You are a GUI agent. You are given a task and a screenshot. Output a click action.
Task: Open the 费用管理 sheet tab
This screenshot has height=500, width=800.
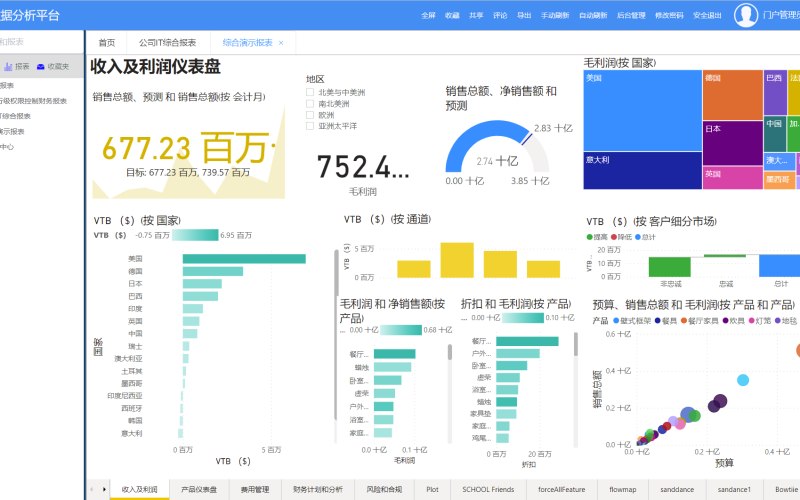[x=255, y=489]
